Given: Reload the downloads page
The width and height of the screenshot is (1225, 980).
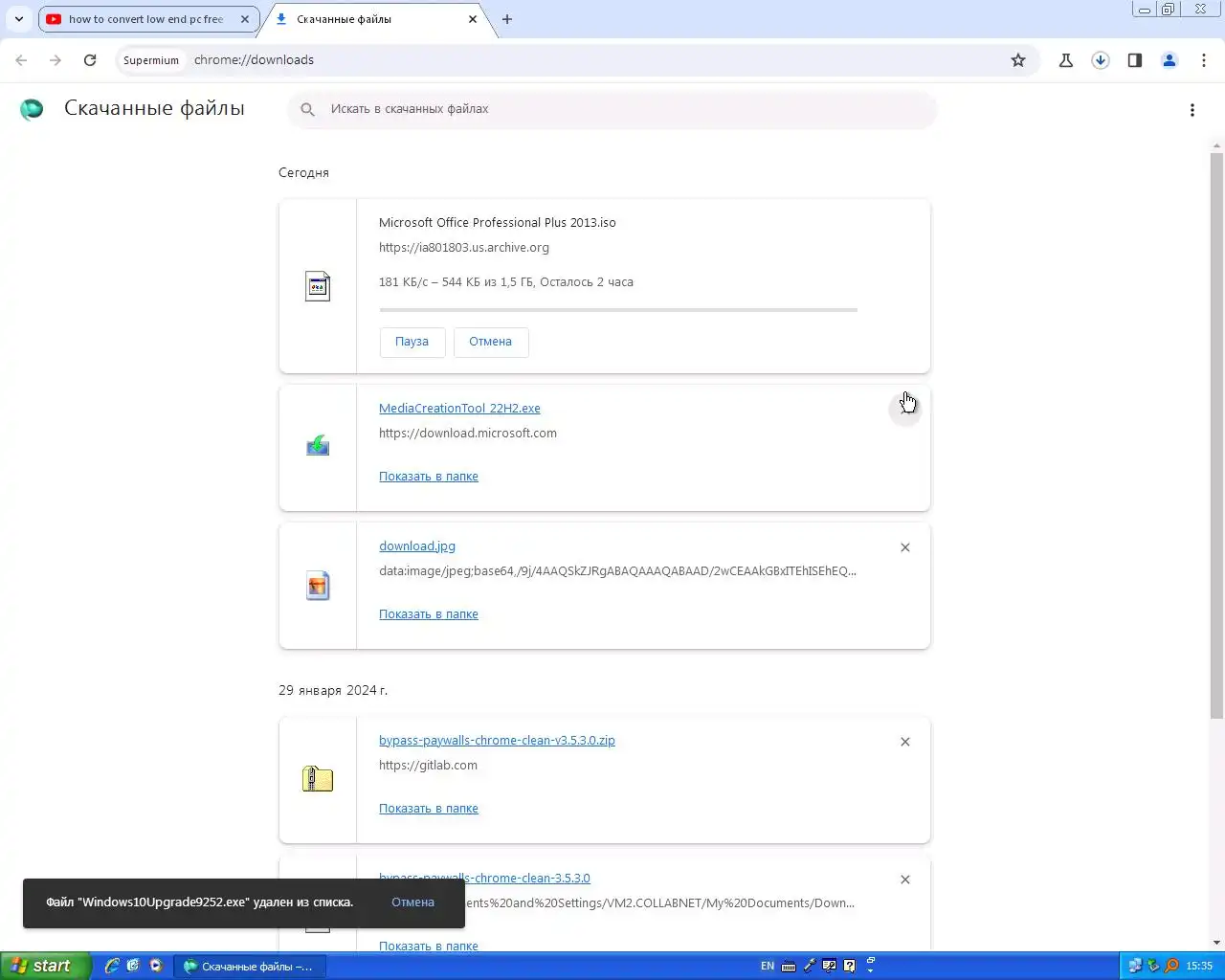Looking at the screenshot, I should [x=90, y=60].
